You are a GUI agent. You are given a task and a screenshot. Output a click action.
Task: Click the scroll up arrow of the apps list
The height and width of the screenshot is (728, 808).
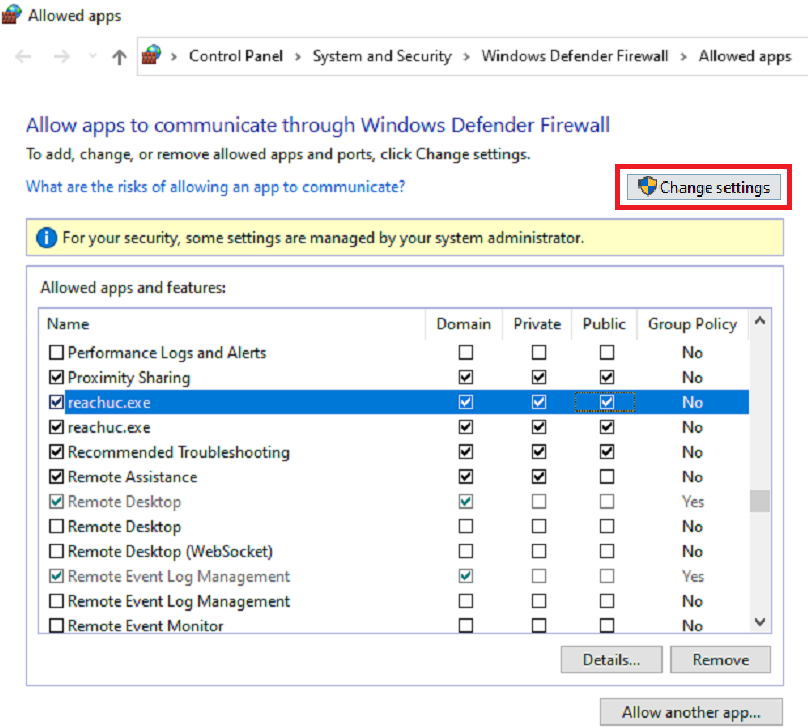click(760, 321)
